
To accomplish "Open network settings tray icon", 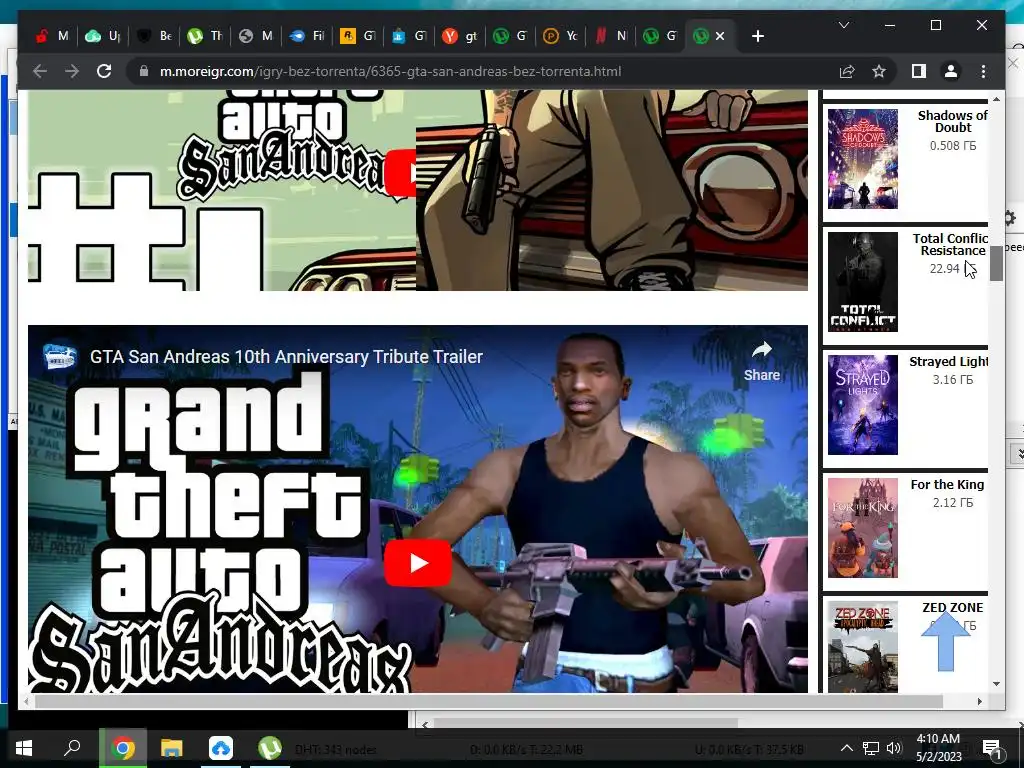I will (871, 748).
